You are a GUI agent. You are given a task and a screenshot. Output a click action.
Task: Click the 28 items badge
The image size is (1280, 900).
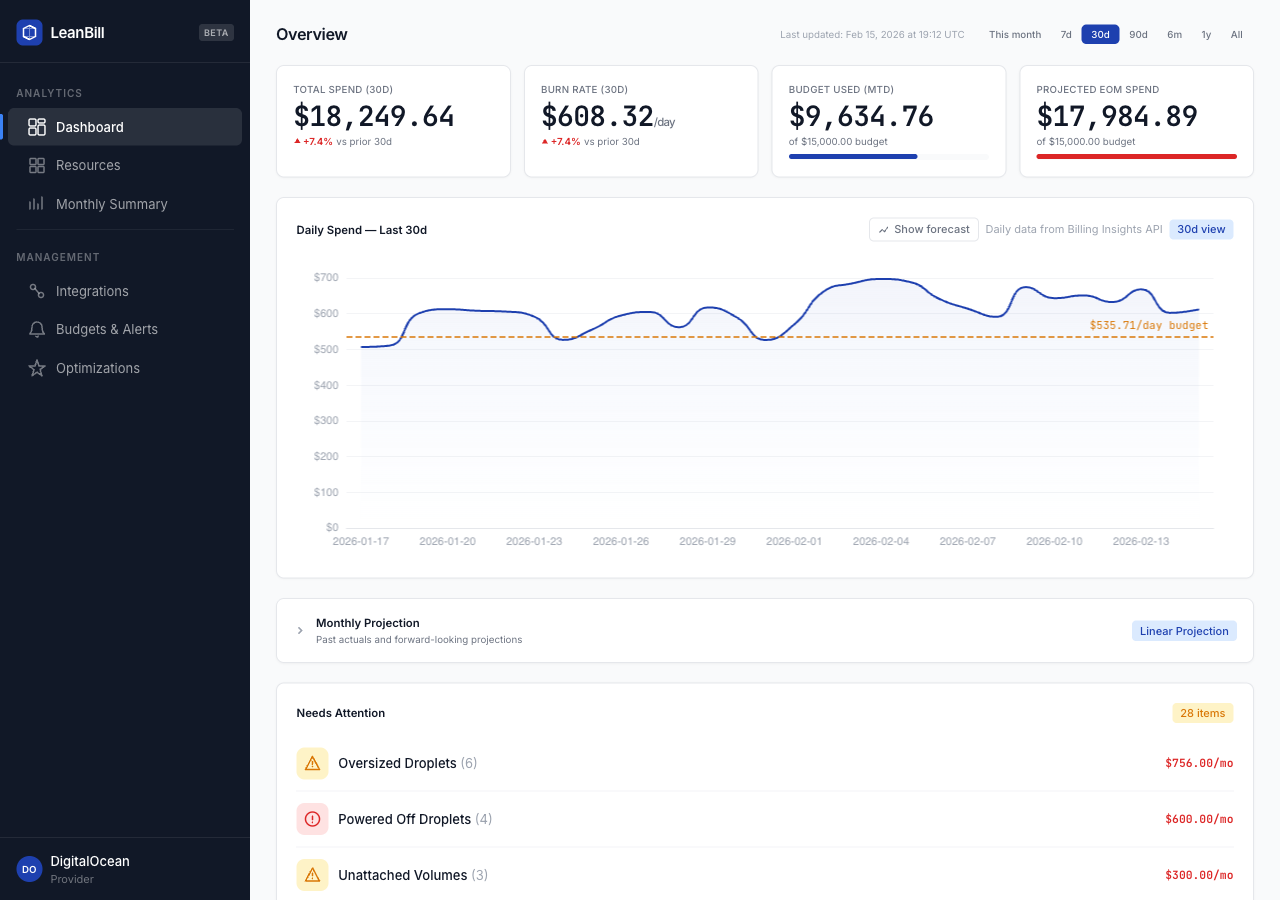[1203, 713]
